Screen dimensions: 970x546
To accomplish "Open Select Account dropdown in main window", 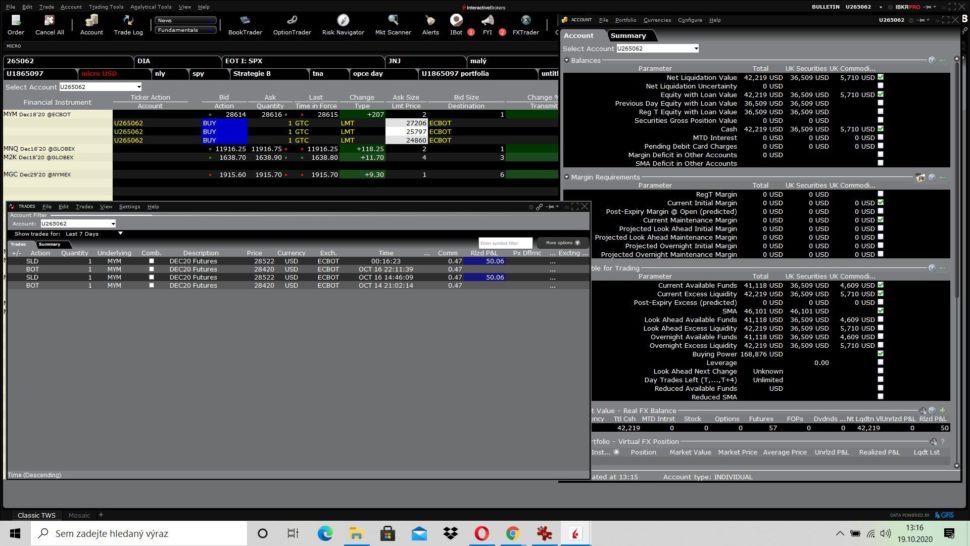I will 100,87.
